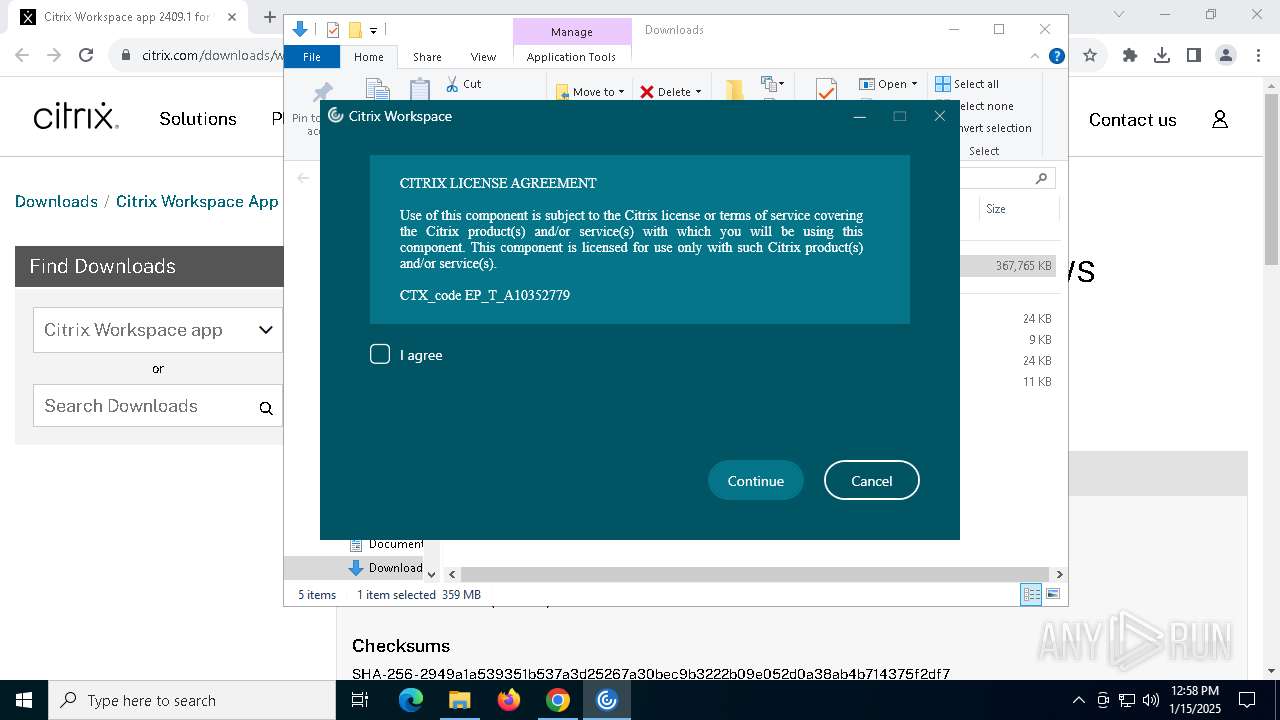Viewport: 1280px width, 720px height.
Task: Click the Properties checkmark icon
Action: (826, 90)
